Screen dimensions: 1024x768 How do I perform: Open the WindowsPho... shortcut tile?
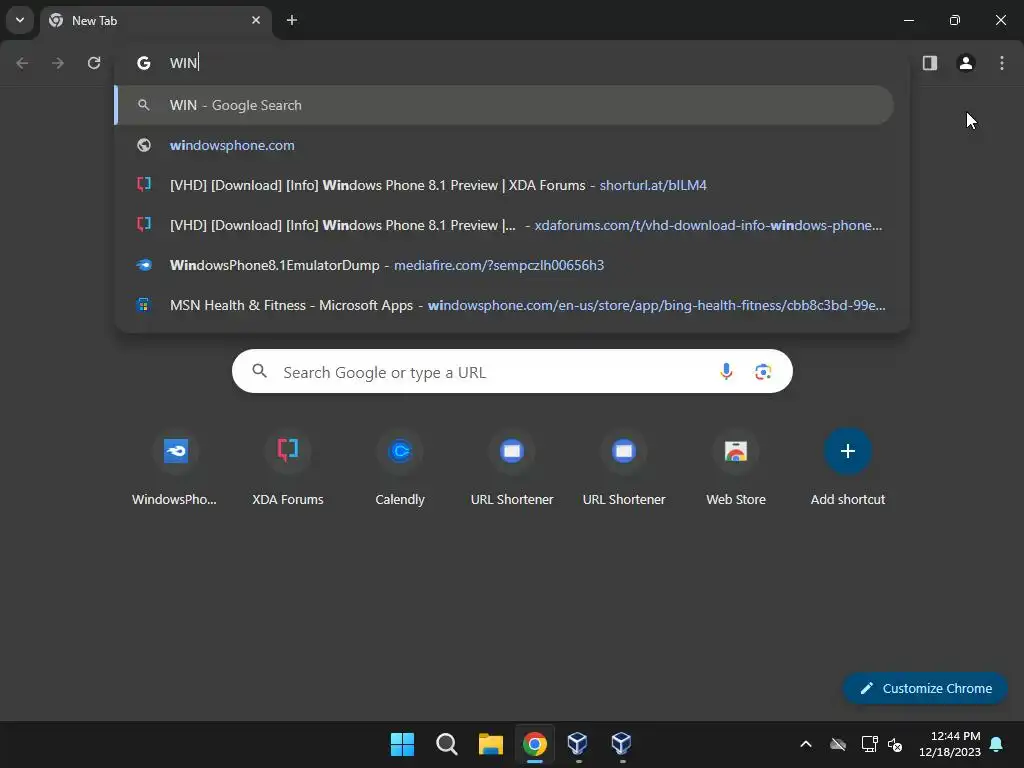(175, 469)
